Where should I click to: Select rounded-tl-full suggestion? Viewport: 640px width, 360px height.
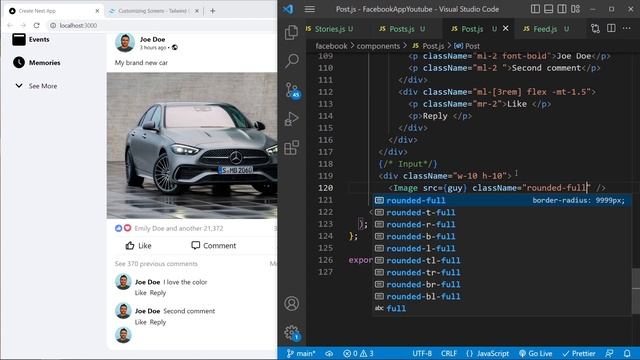click(x=502, y=260)
